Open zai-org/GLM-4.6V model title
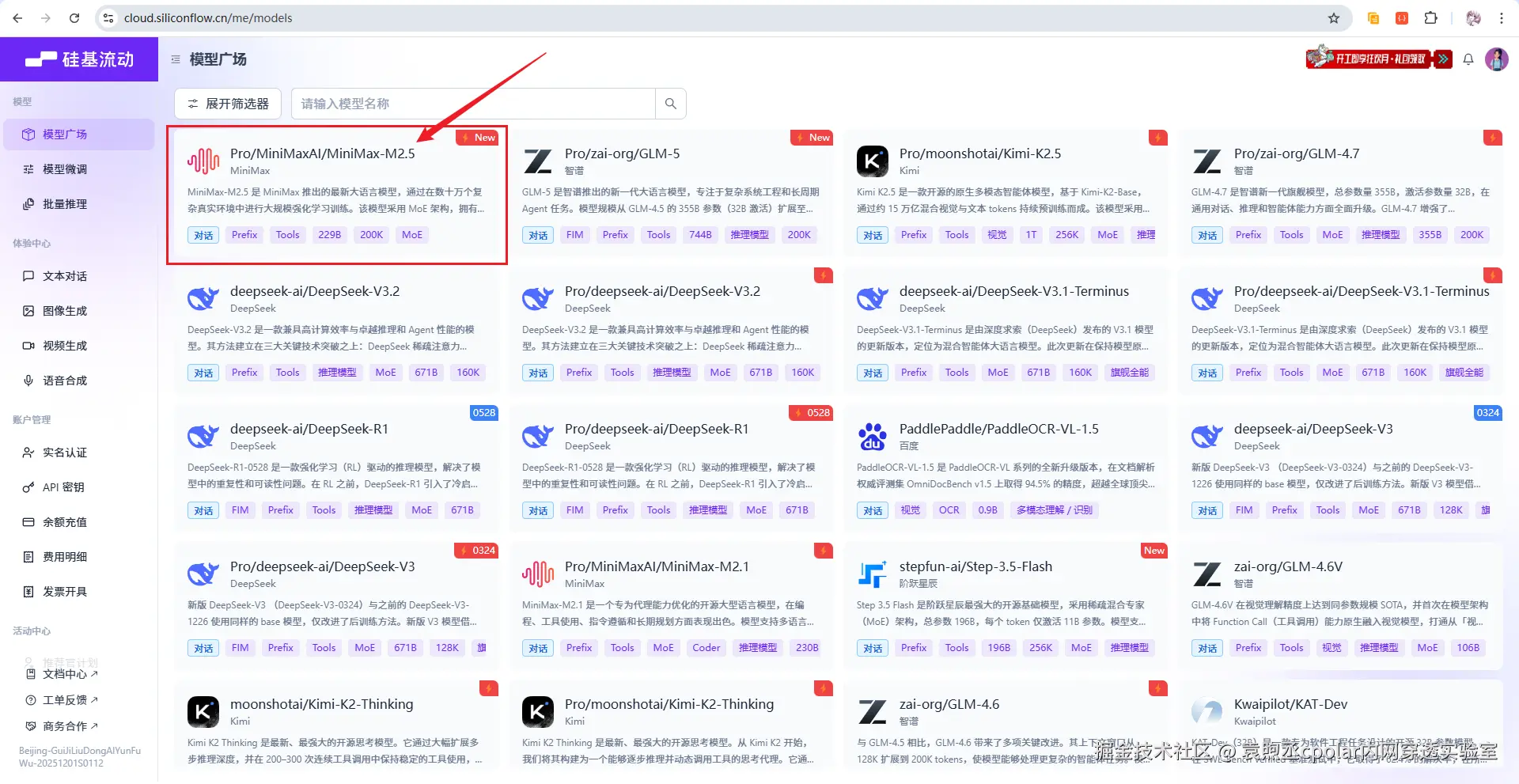This screenshot has width=1519, height=784. point(1288,566)
